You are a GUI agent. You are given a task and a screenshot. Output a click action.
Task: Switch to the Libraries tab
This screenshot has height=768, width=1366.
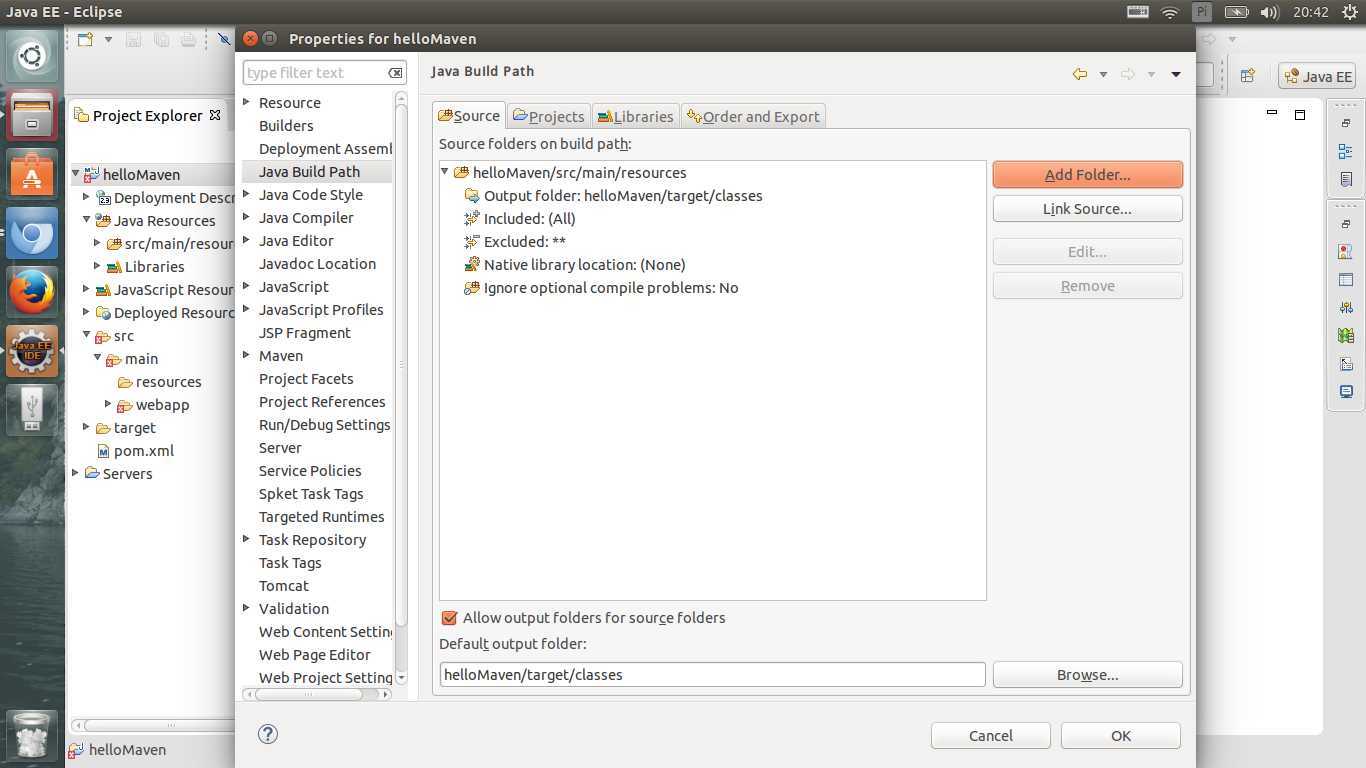635,116
